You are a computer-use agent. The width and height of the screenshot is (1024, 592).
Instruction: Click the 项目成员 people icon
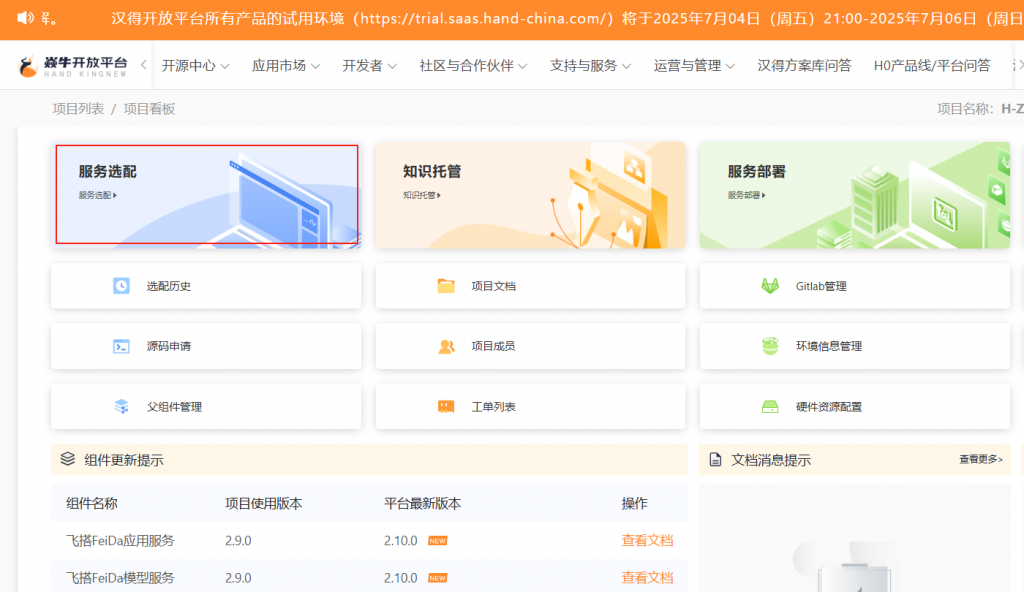(x=446, y=346)
